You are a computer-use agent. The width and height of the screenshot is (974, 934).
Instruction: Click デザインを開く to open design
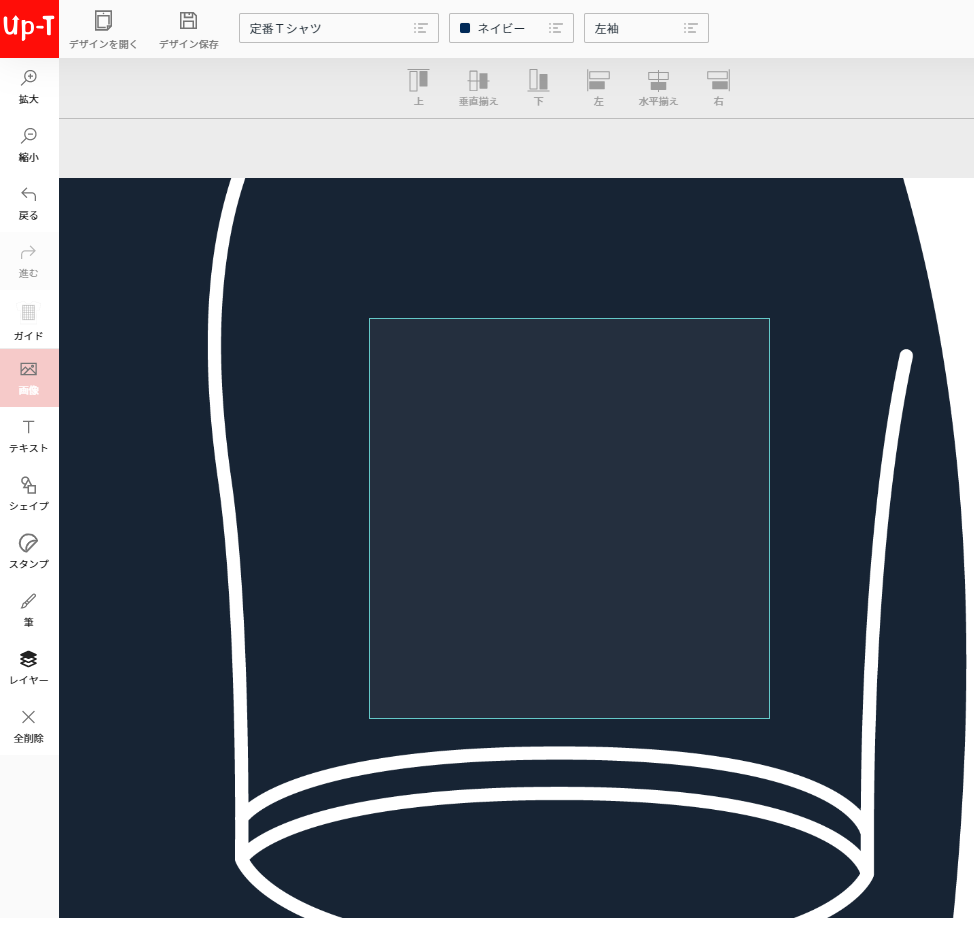tap(103, 29)
